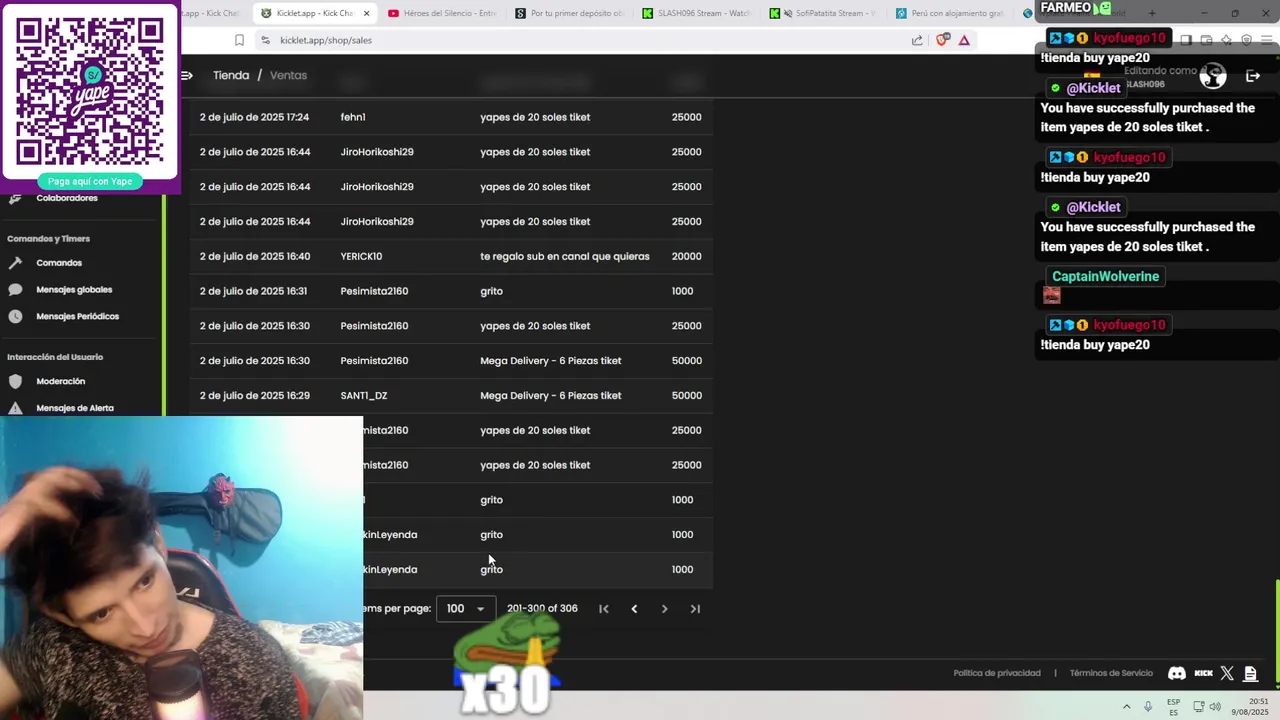Viewport: 1280px width, 720px height.
Task: Open the Kick logo link in footer
Action: (x=1203, y=673)
